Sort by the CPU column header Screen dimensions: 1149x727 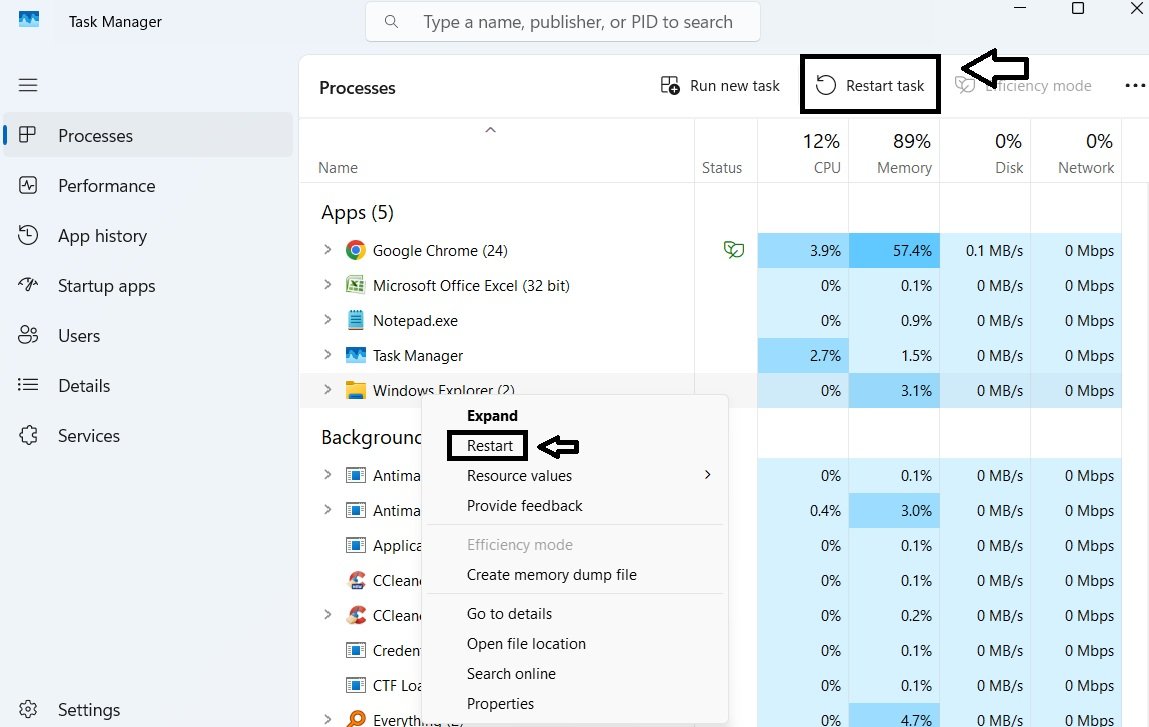pyautogui.click(x=827, y=168)
